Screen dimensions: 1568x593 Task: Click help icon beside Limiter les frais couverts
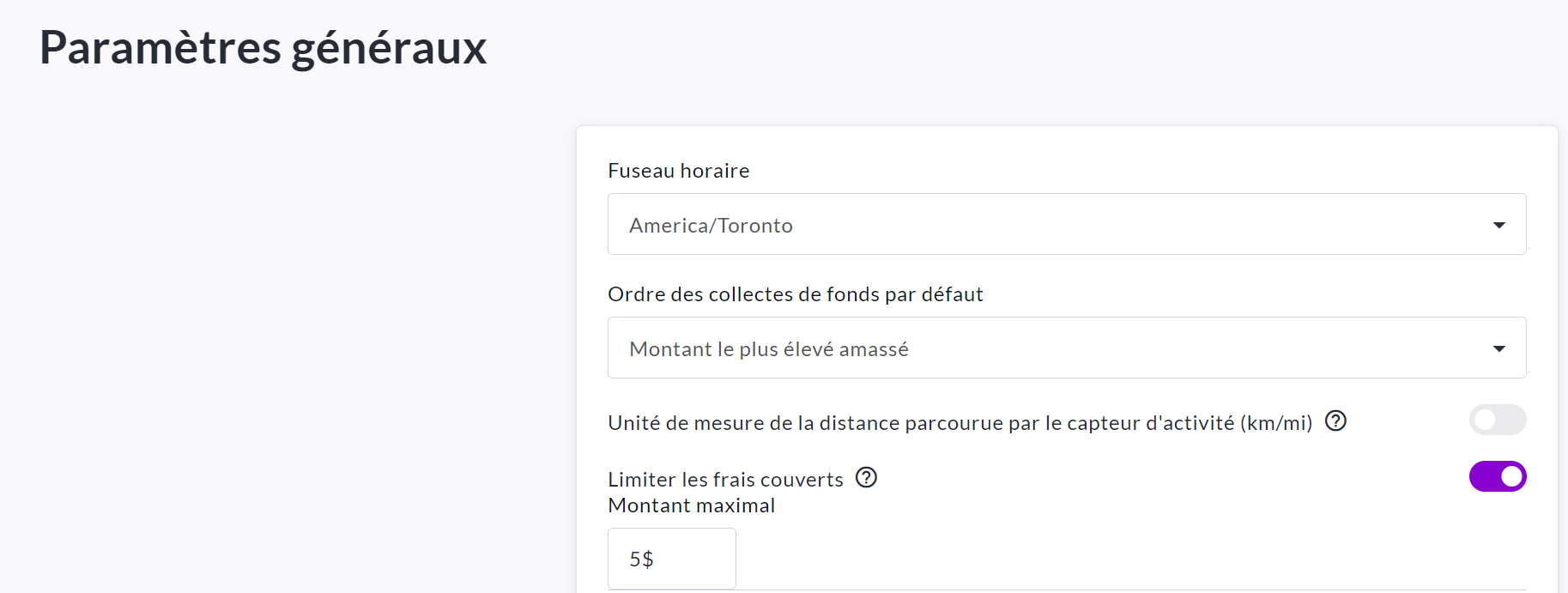(866, 477)
